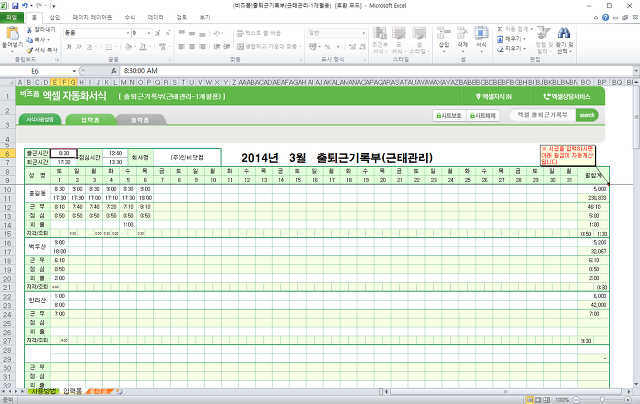
Task: Switch to the Formulas (수식) tab
Action: [x=130, y=18]
